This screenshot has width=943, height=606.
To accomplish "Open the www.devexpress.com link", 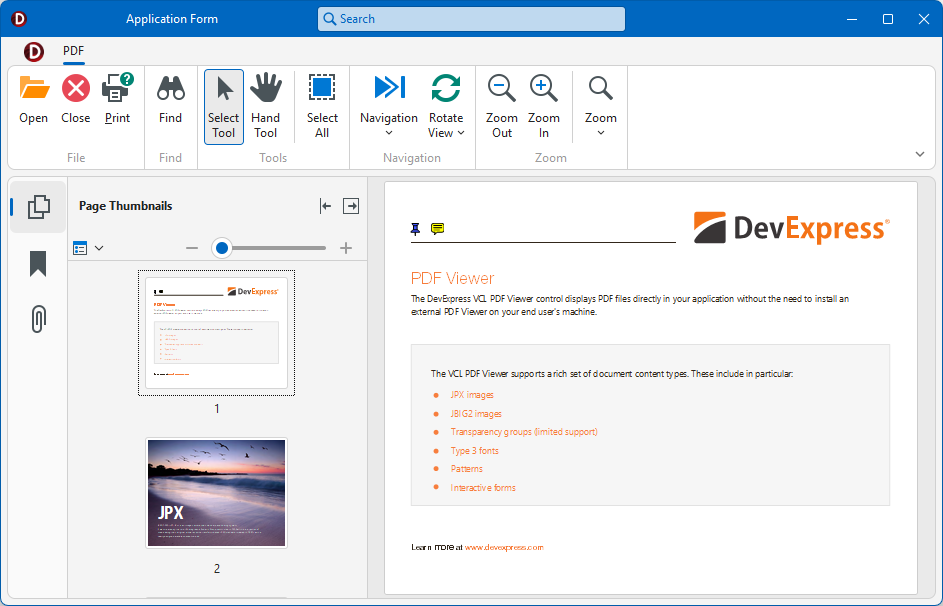I will click(504, 547).
